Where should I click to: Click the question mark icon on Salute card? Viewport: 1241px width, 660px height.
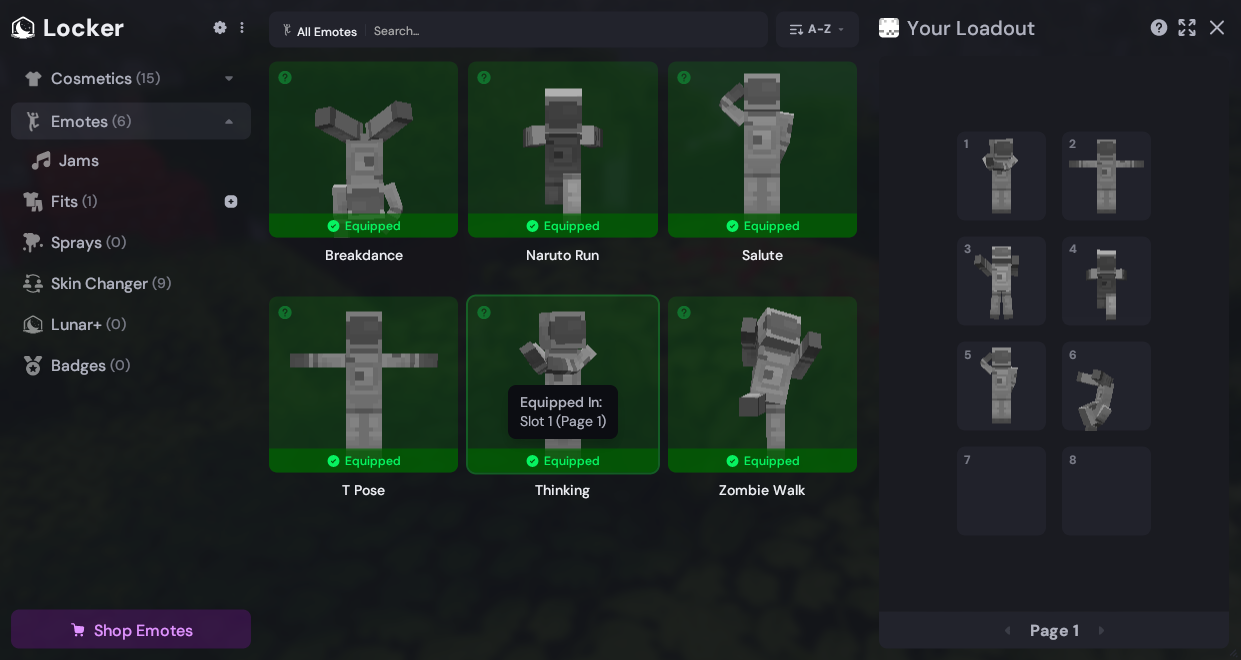tap(684, 78)
